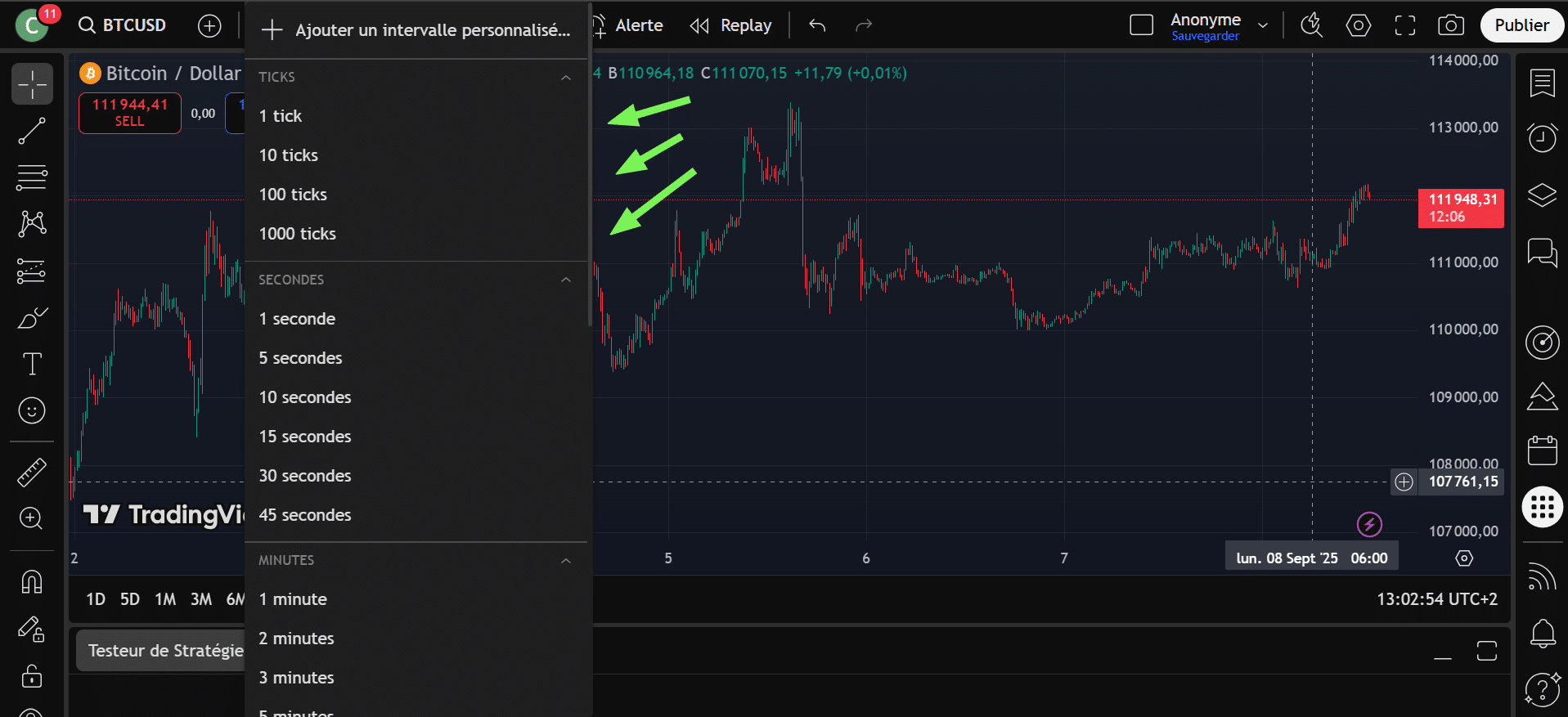
Task: Select the 30 secondes interval
Action: pyautogui.click(x=304, y=476)
